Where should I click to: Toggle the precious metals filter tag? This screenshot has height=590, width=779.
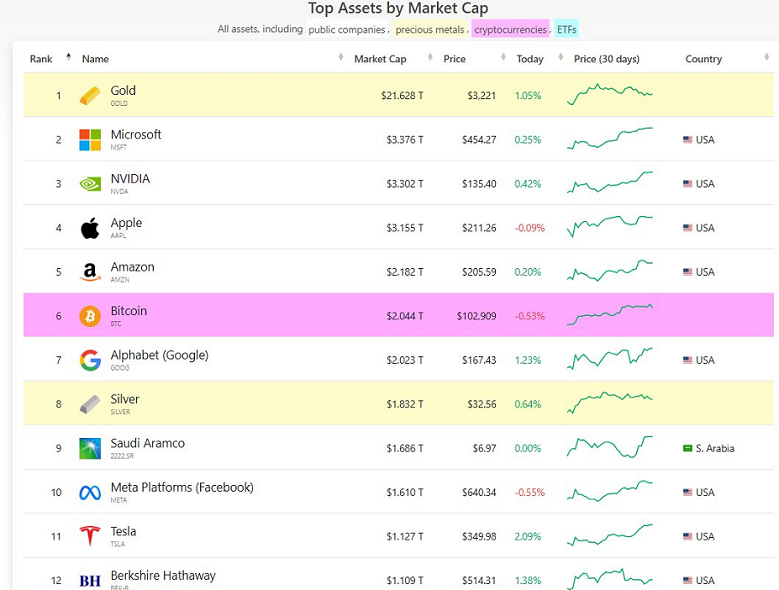pyautogui.click(x=429, y=29)
